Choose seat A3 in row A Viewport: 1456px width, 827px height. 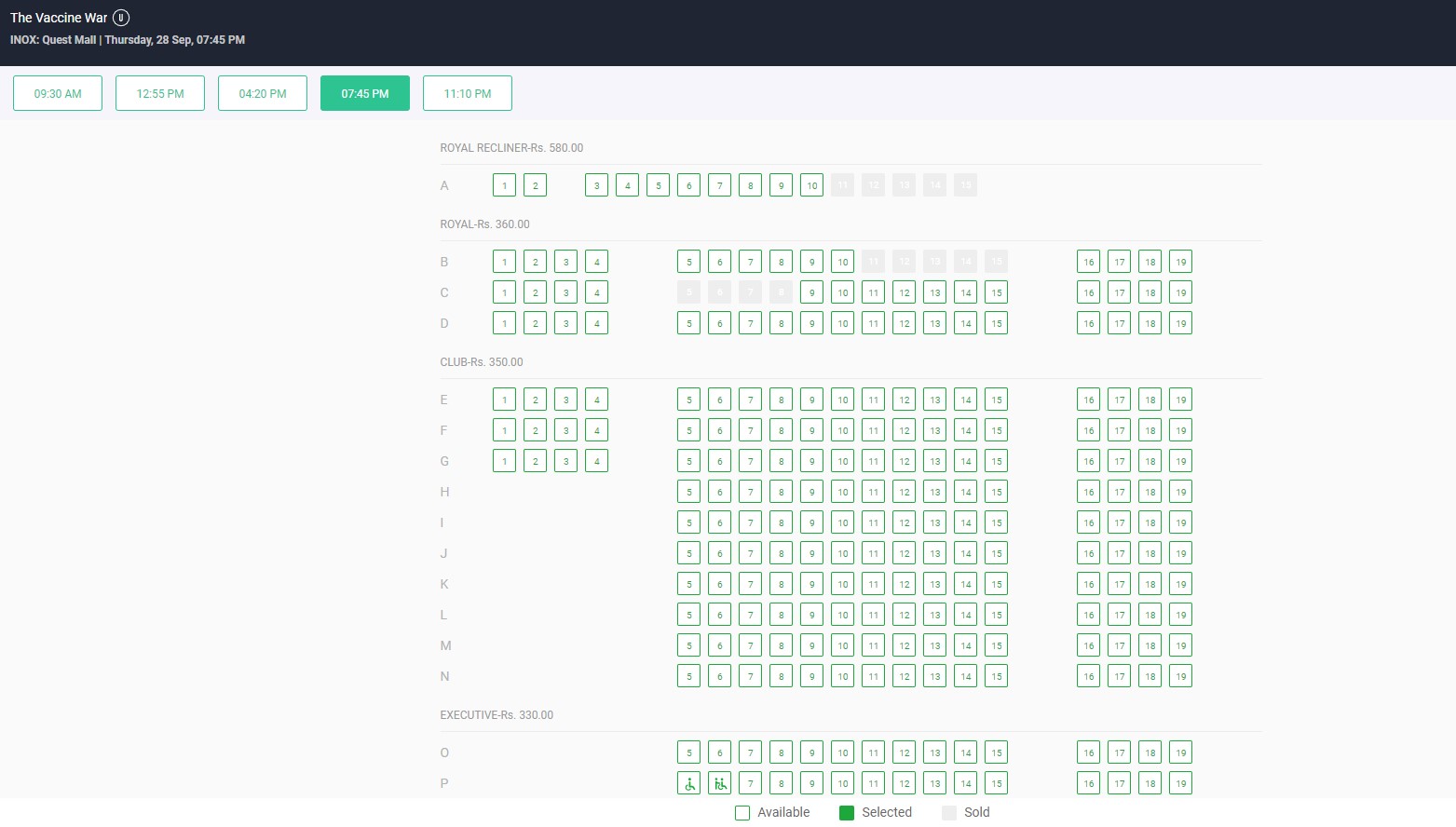point(596,185)
